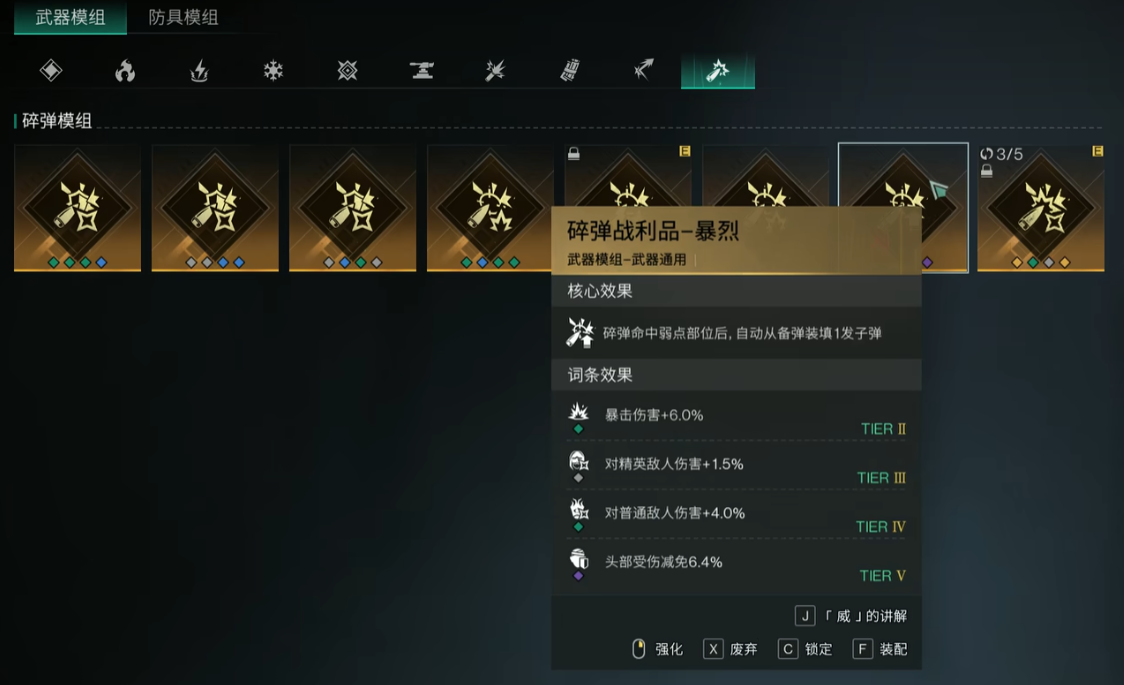Select the turret fortress category icon
The image size is (1124, 685).
[422, 70]
